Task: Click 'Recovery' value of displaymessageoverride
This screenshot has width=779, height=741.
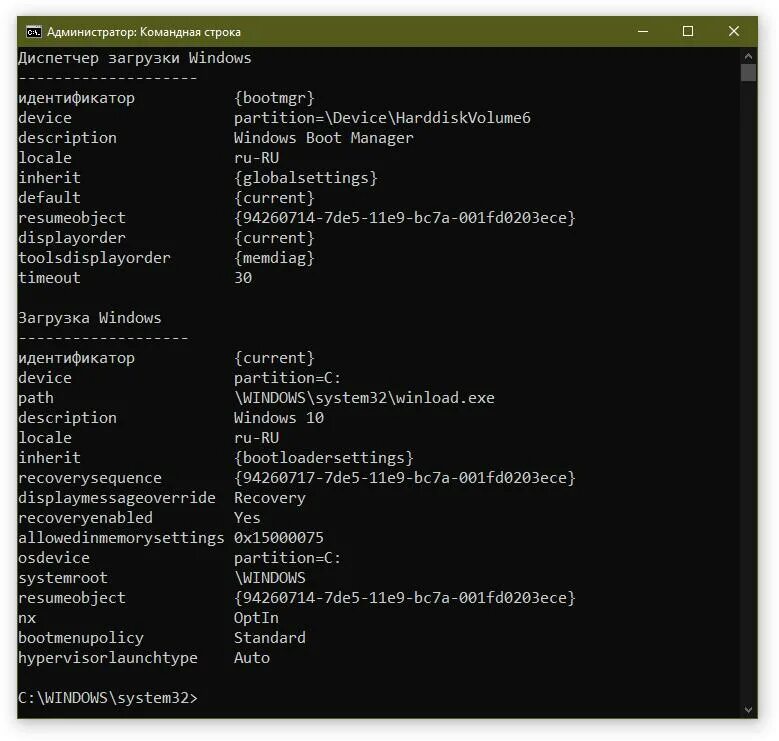Action: [x=270, y=498]
